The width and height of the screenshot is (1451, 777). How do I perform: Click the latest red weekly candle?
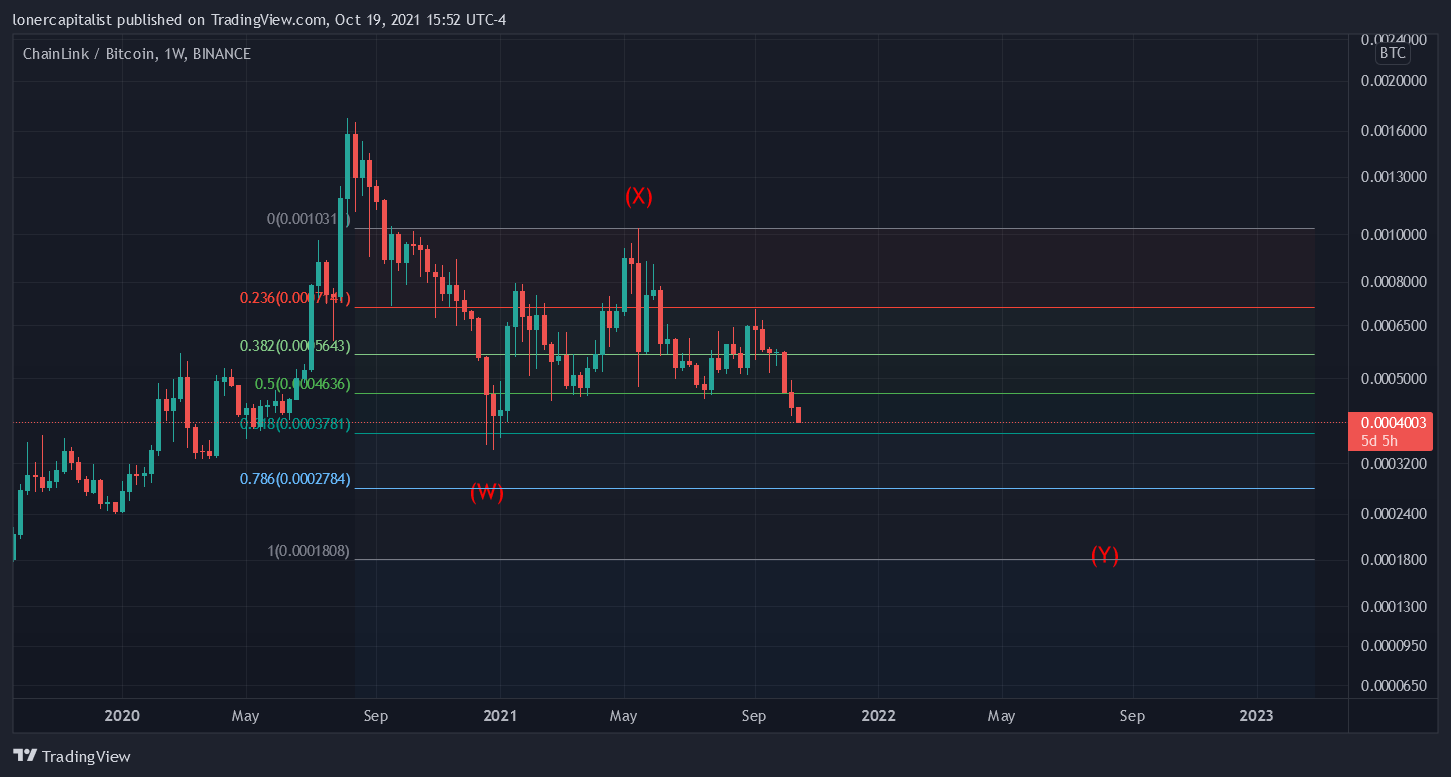click(799, 414)
